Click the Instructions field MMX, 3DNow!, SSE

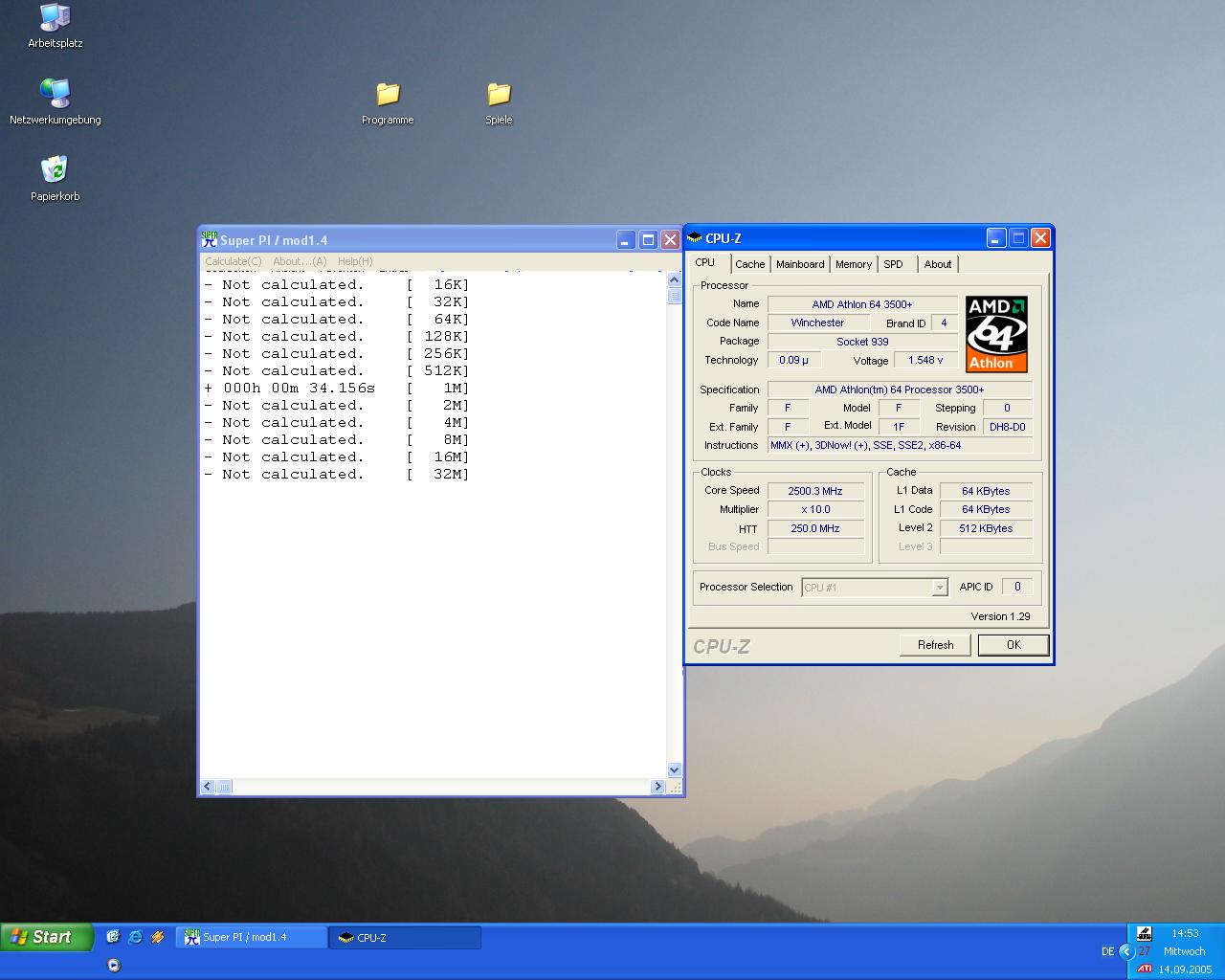click(x=900, y=445)
